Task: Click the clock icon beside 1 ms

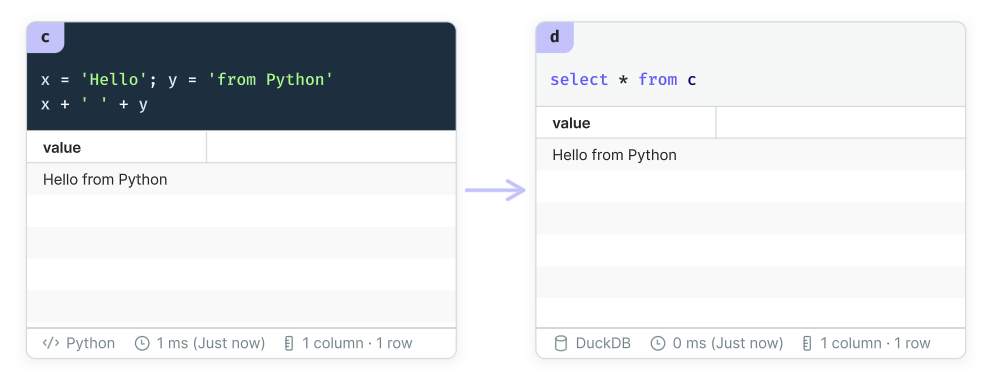Action: tap(142, 343)
